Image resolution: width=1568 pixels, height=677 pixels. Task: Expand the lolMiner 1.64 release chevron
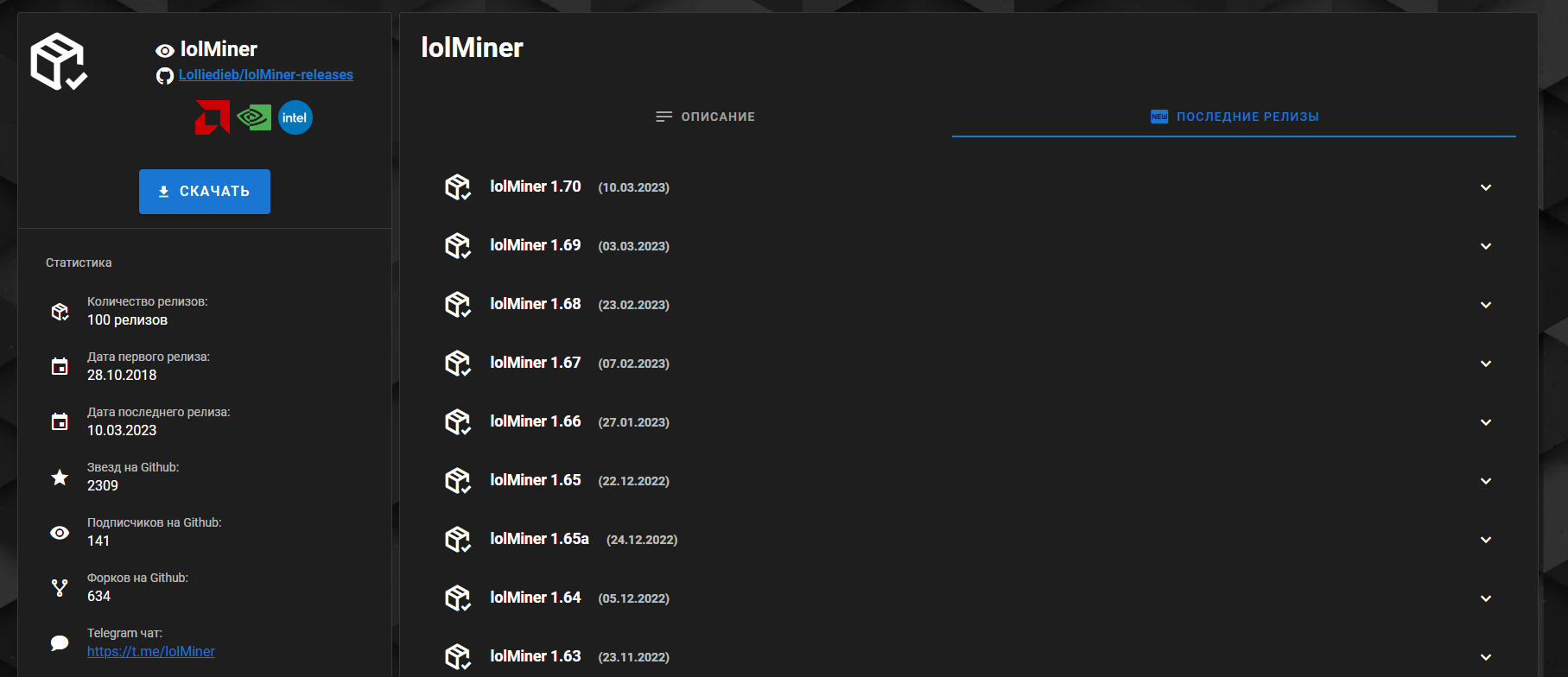[1486, 598]
